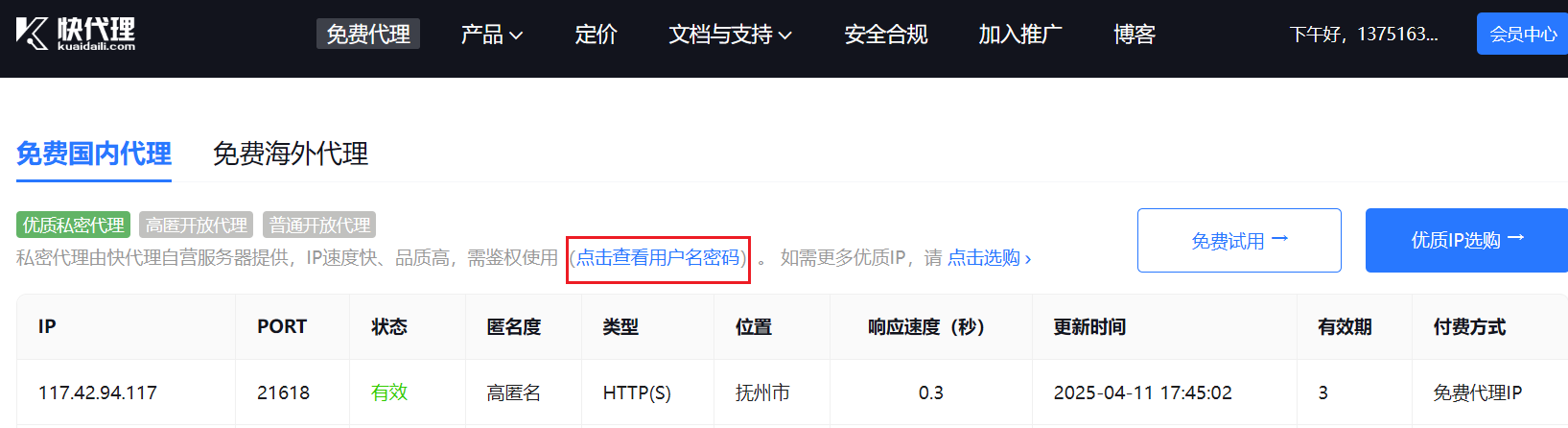1568x428 pixels.
Task: Click the IP address 117.42.94.117 cell
Action: pyautogui.click(x=98, y=392)
